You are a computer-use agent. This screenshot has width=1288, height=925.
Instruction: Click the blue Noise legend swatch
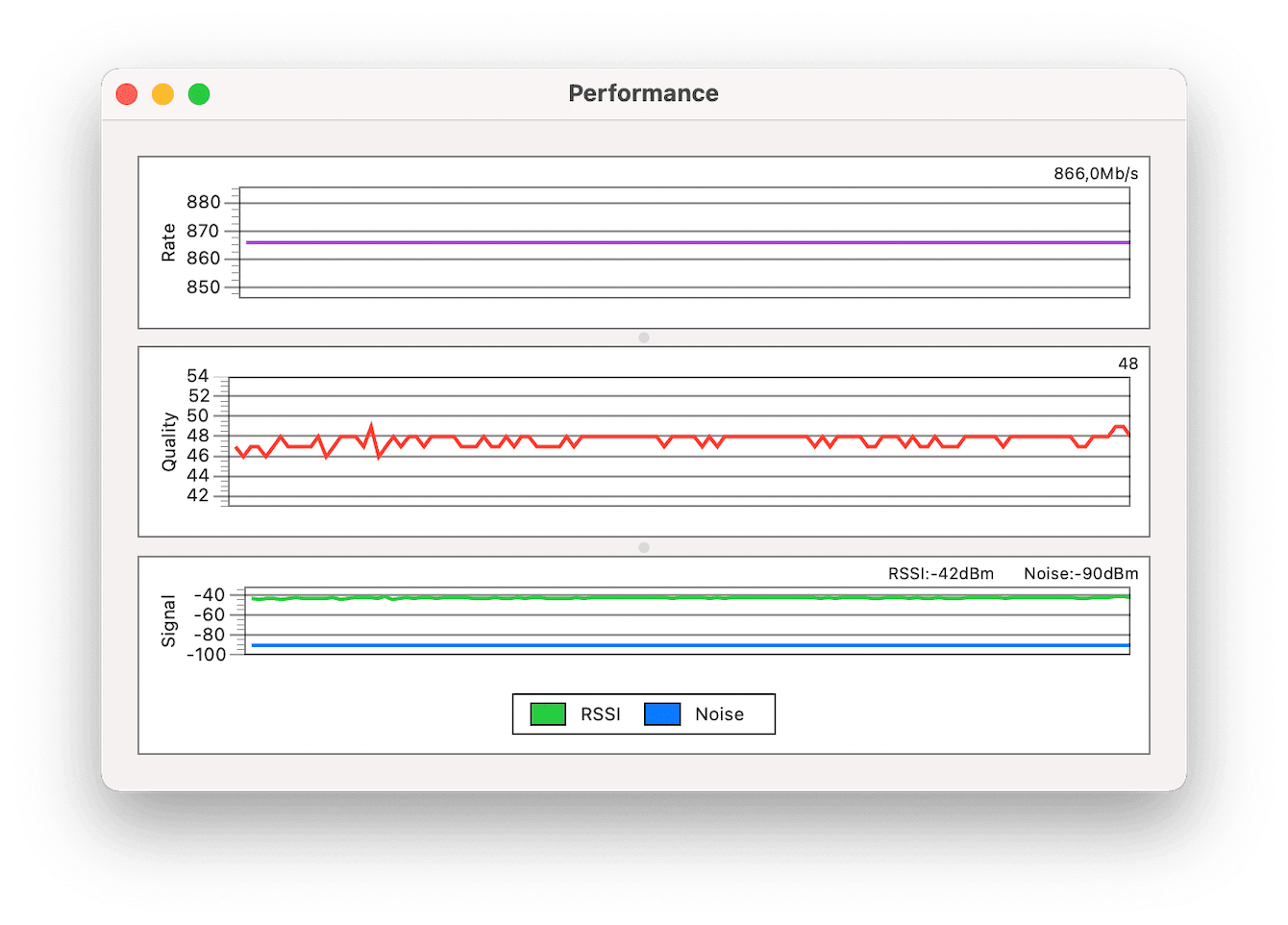662,714
